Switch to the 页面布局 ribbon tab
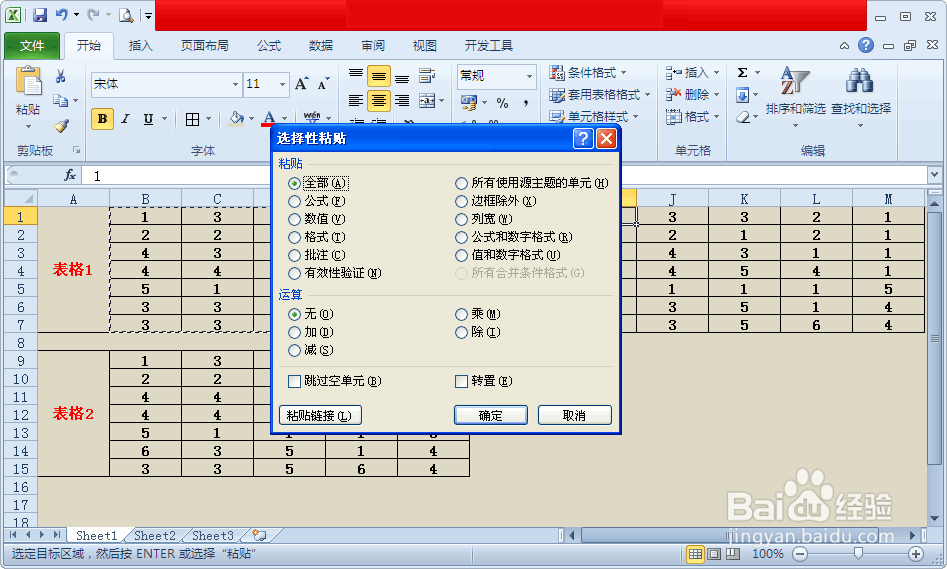 click(x=205, y=45)
